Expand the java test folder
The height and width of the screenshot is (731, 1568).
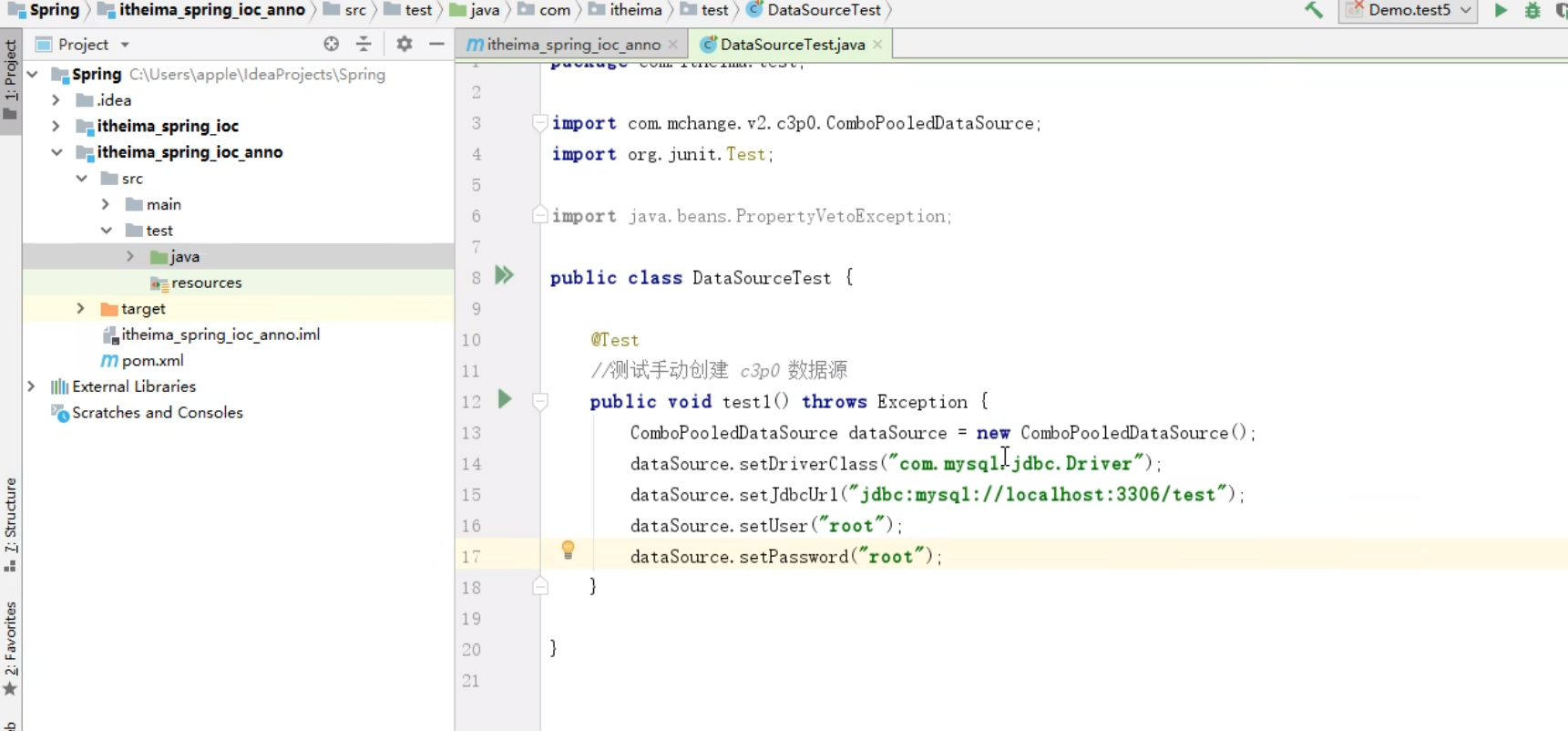click(130, 257)
